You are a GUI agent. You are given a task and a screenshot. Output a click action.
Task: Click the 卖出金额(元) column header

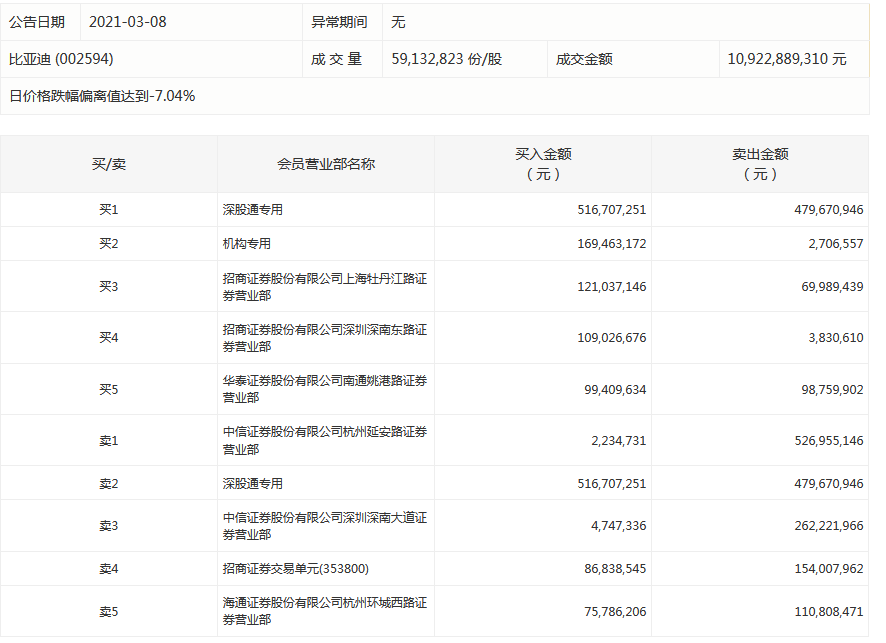760,164
